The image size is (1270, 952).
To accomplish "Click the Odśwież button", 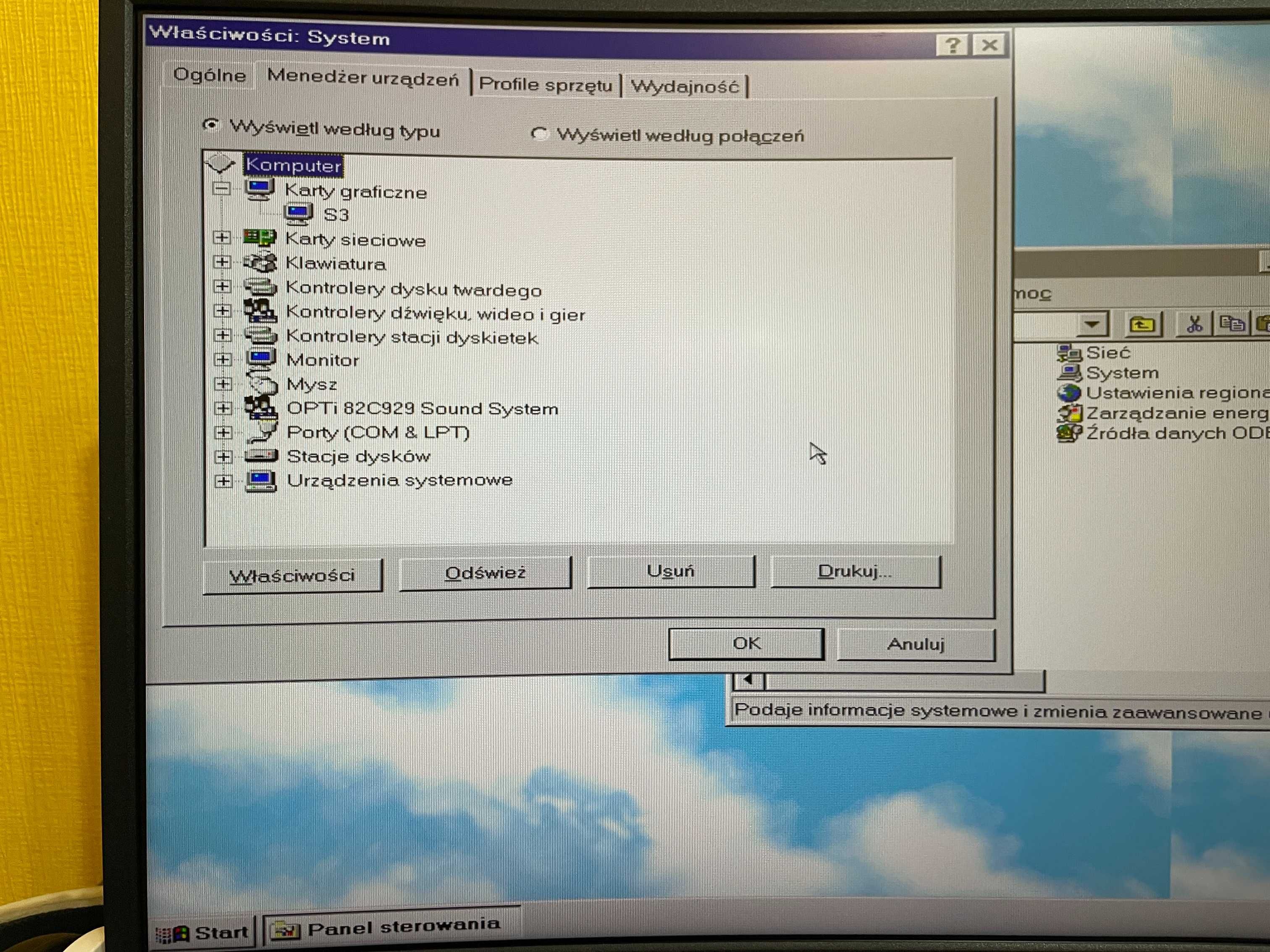I will [485, 573].
